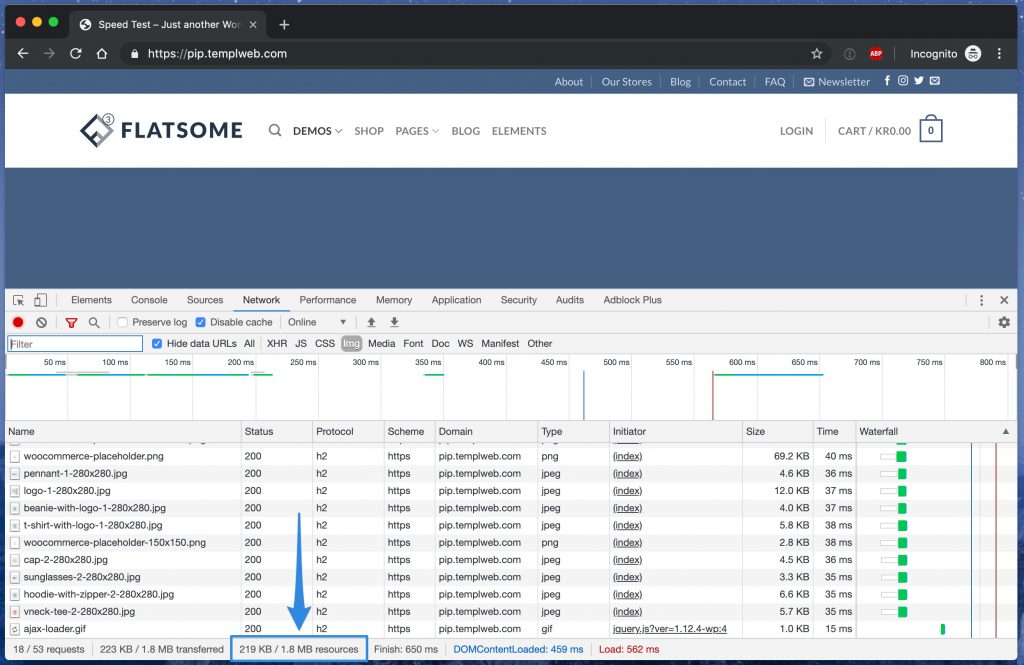Image resolution: width=1024 pixels, height=665 pixels.
Task: Switch to the Application tab
Action: [x=456, y=300]
